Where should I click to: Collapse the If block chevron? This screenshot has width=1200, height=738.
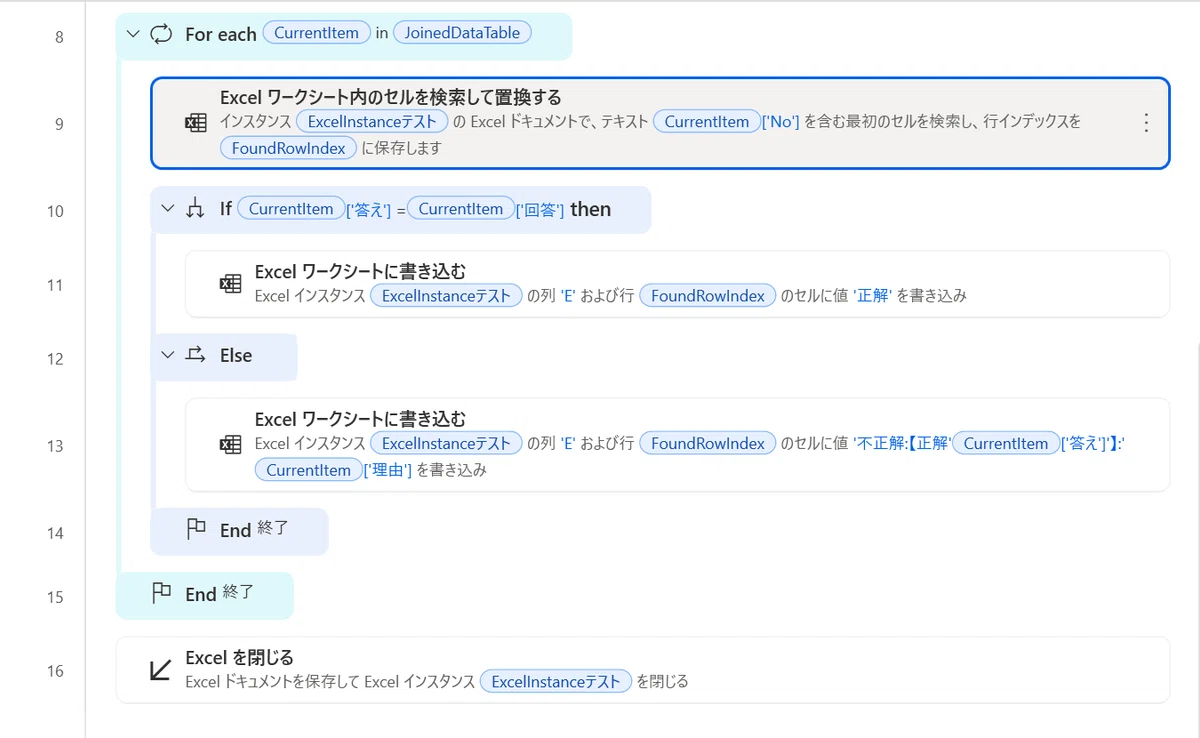pyautogui.click(x=168, y=209)
